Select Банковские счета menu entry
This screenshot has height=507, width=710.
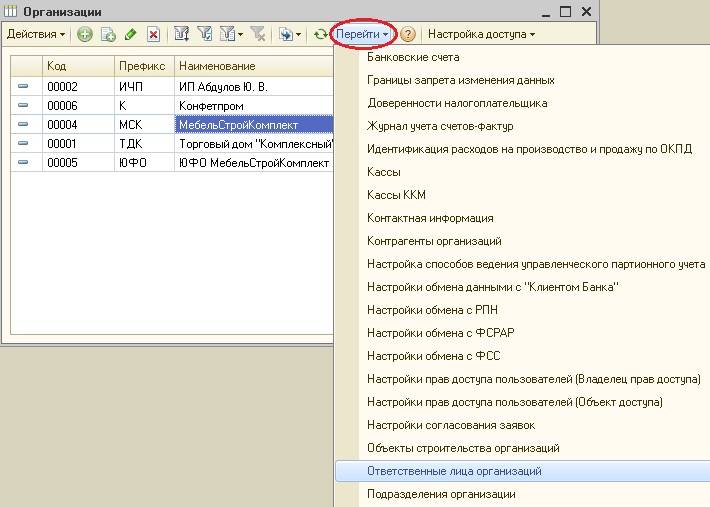(x=522, y=57)
